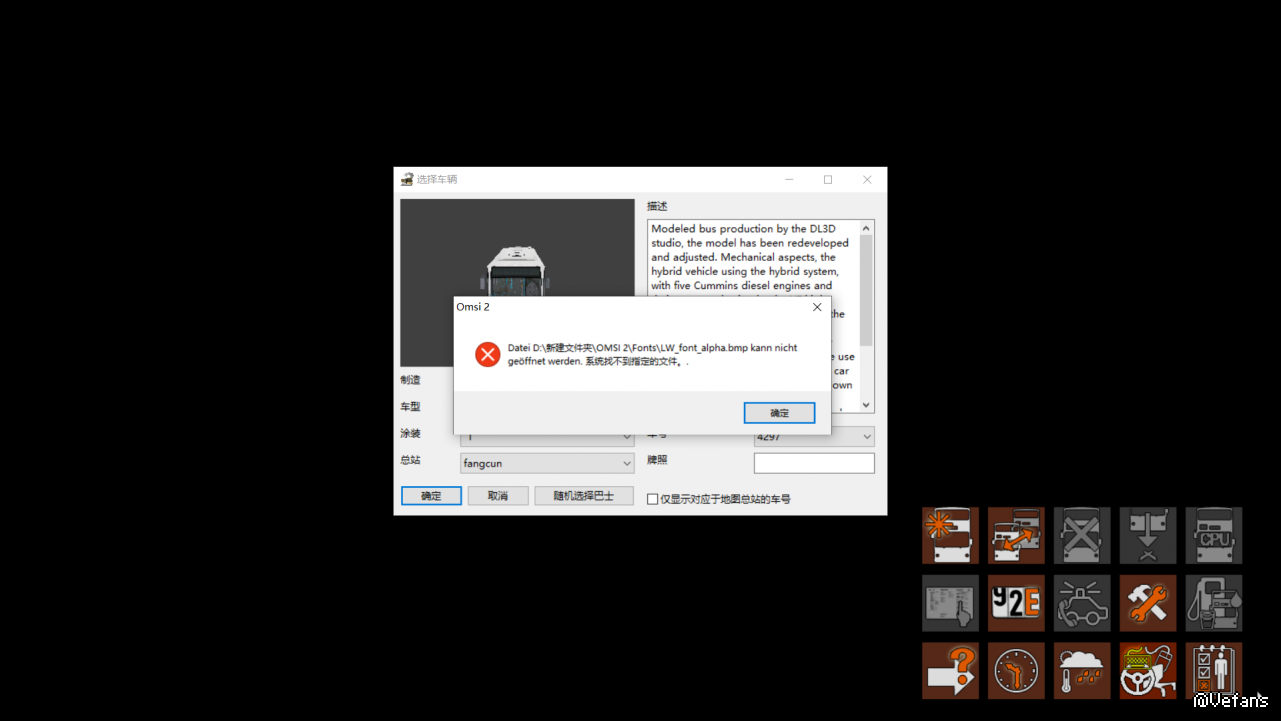Close the Omsi 2 error dialog
1281x721 pixels.
pos(817,307)
